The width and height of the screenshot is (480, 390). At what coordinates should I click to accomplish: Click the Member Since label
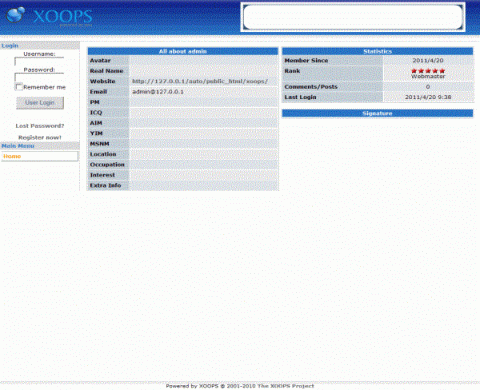[x=306, y=60]
